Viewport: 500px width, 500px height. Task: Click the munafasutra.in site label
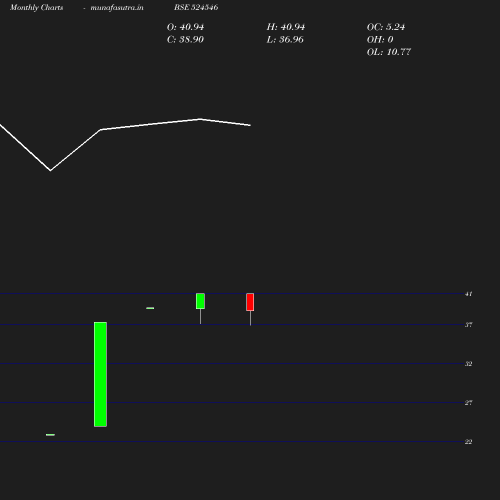click(x=117, y=8)
